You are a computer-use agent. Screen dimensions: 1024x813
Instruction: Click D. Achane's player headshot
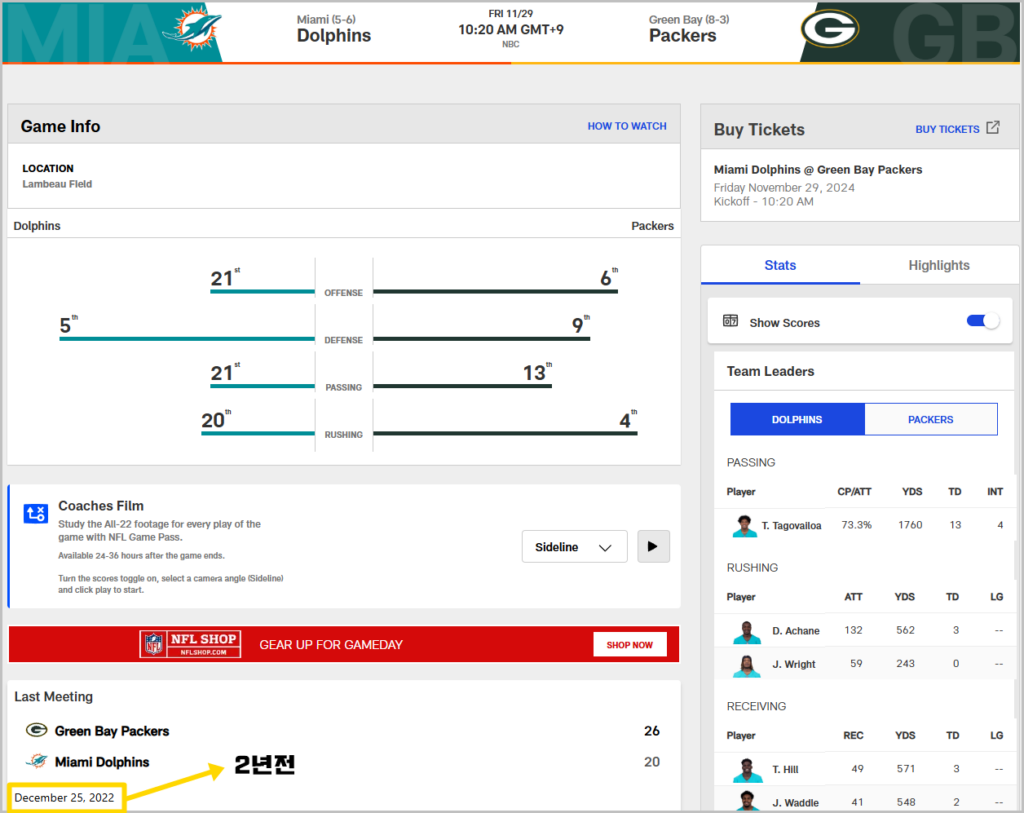tap(747, 631)
